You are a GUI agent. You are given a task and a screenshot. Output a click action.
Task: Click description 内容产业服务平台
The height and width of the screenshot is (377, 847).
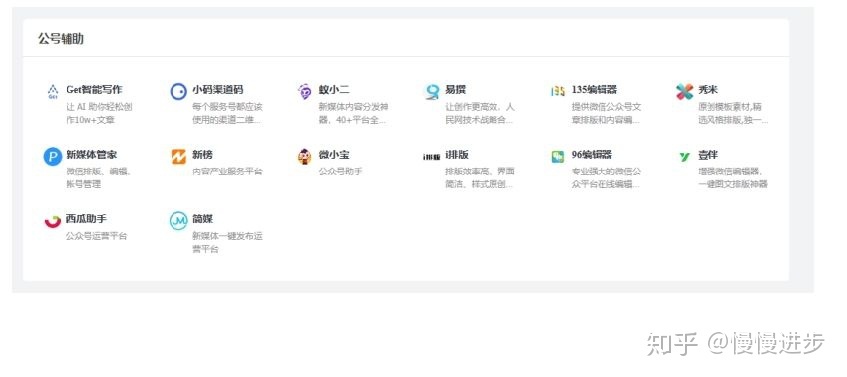[227, 171]
